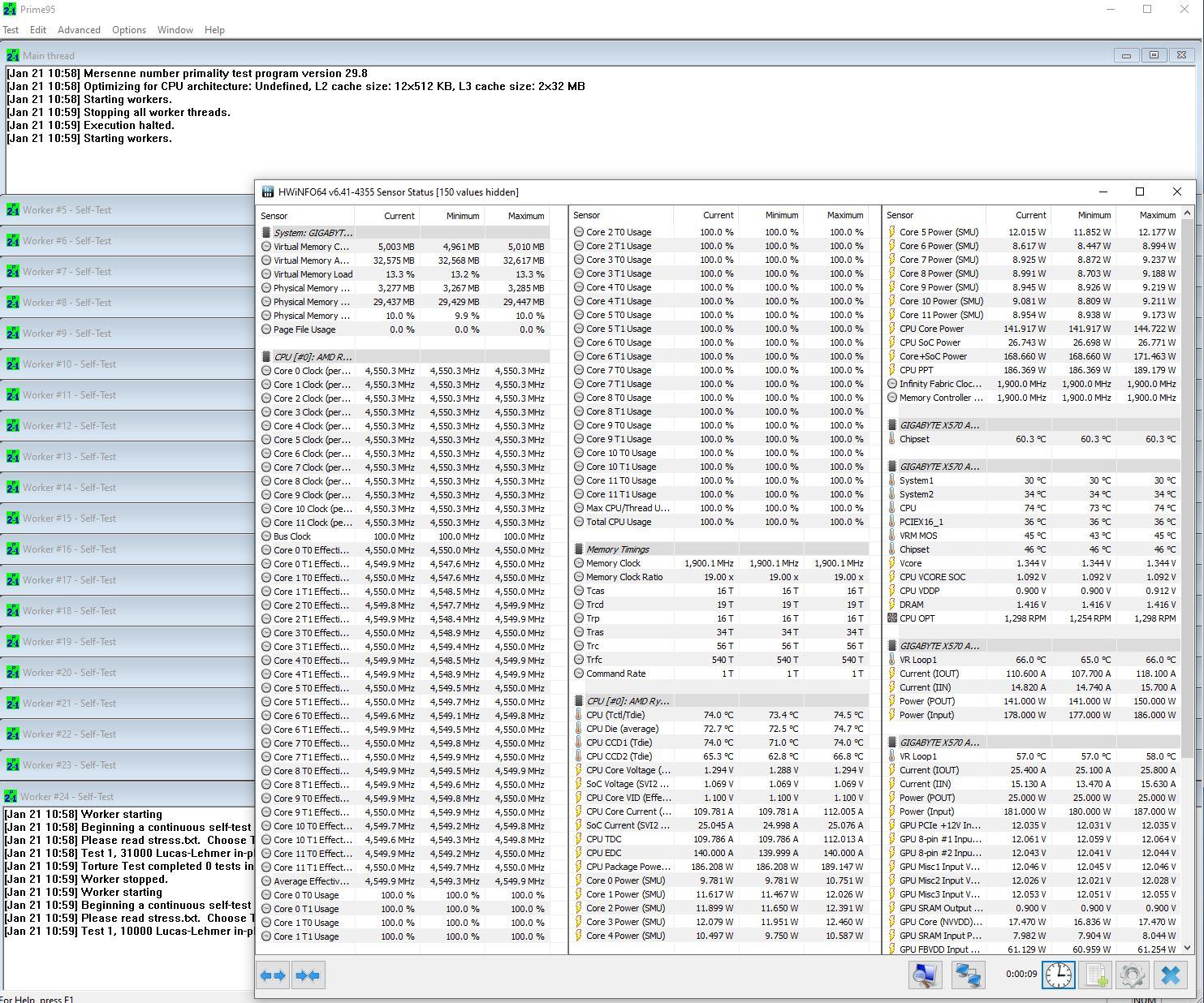Select the VRM MOS temperature row
This screenshot has width=1204, height=1003.
[1032, 536]
